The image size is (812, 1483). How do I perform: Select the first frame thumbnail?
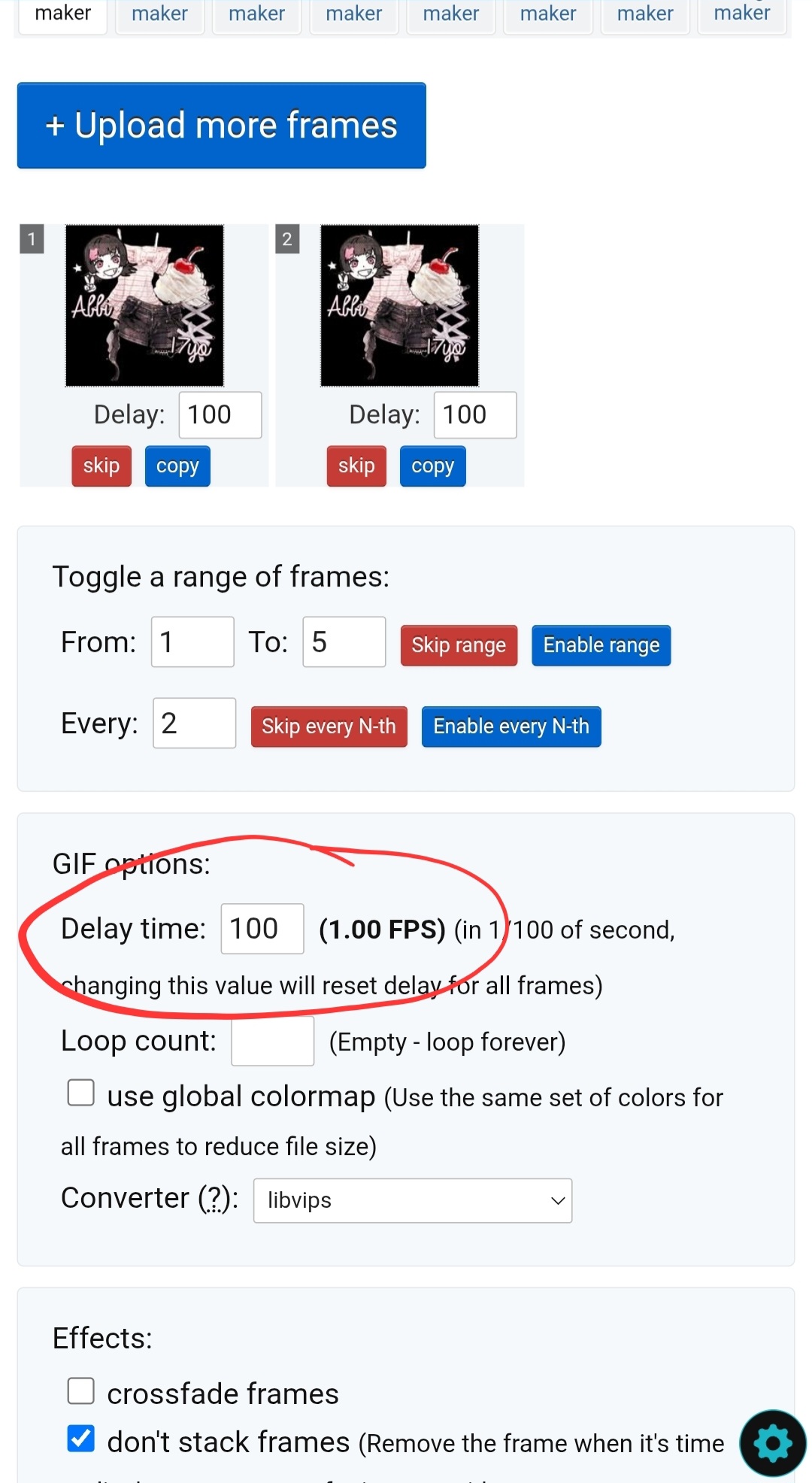(144, 305)
